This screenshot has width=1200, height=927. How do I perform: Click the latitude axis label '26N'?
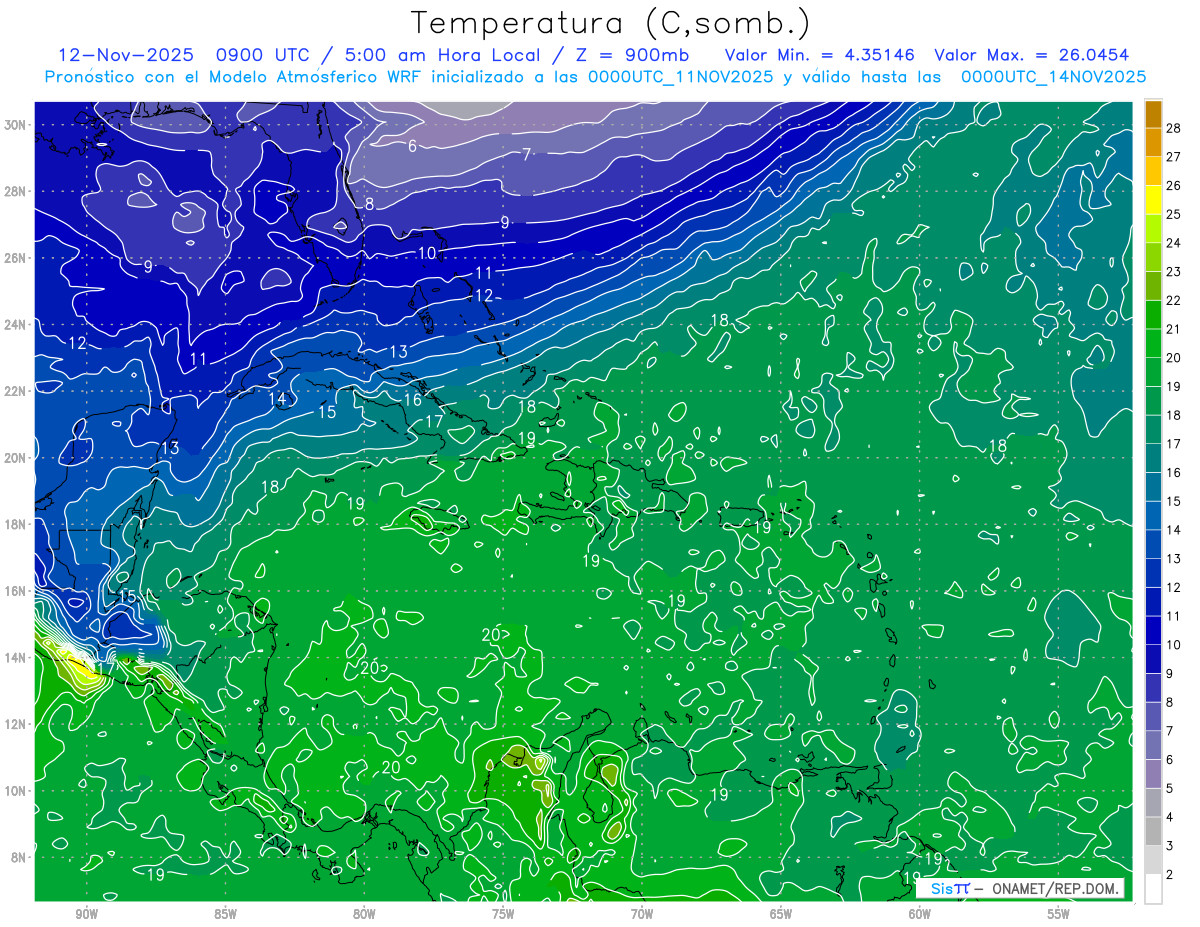pyautogui.click(x=14, y=258)
